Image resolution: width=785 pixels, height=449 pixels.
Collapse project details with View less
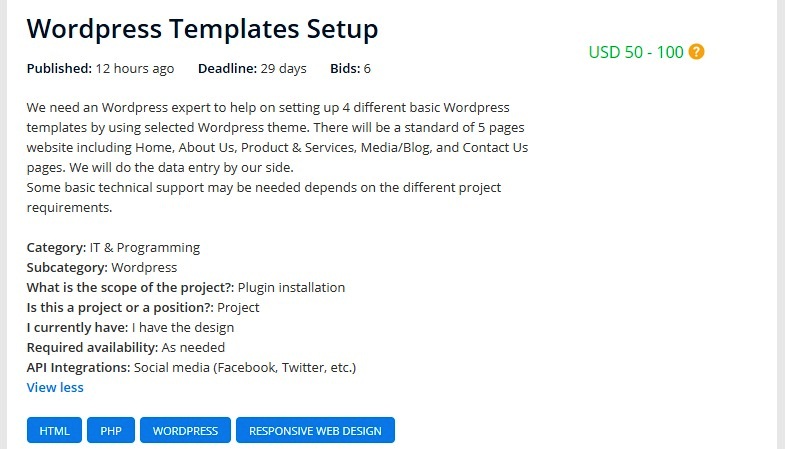click(x=55, y=387)
